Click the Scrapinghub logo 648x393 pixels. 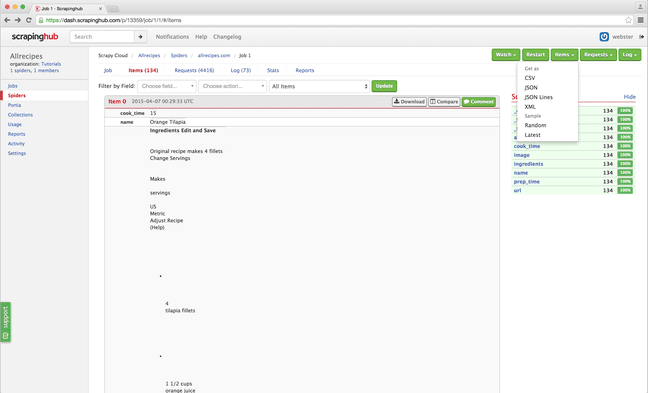point(35,37)
